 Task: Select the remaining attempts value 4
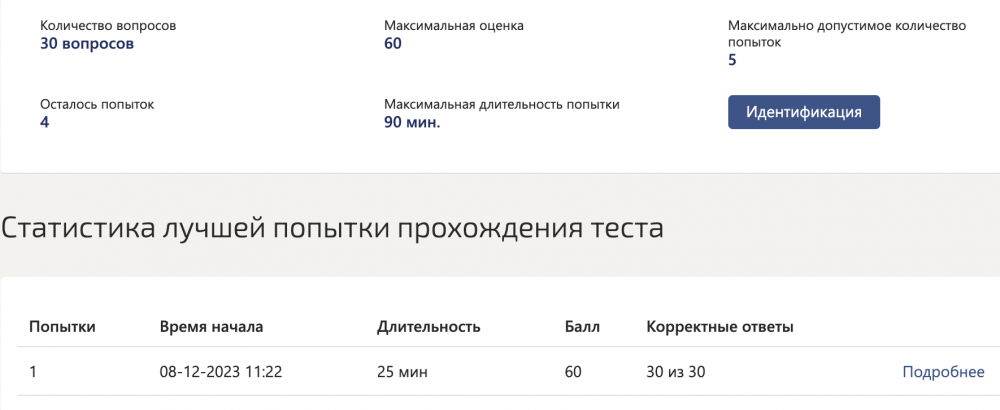(x=45, y=122)
